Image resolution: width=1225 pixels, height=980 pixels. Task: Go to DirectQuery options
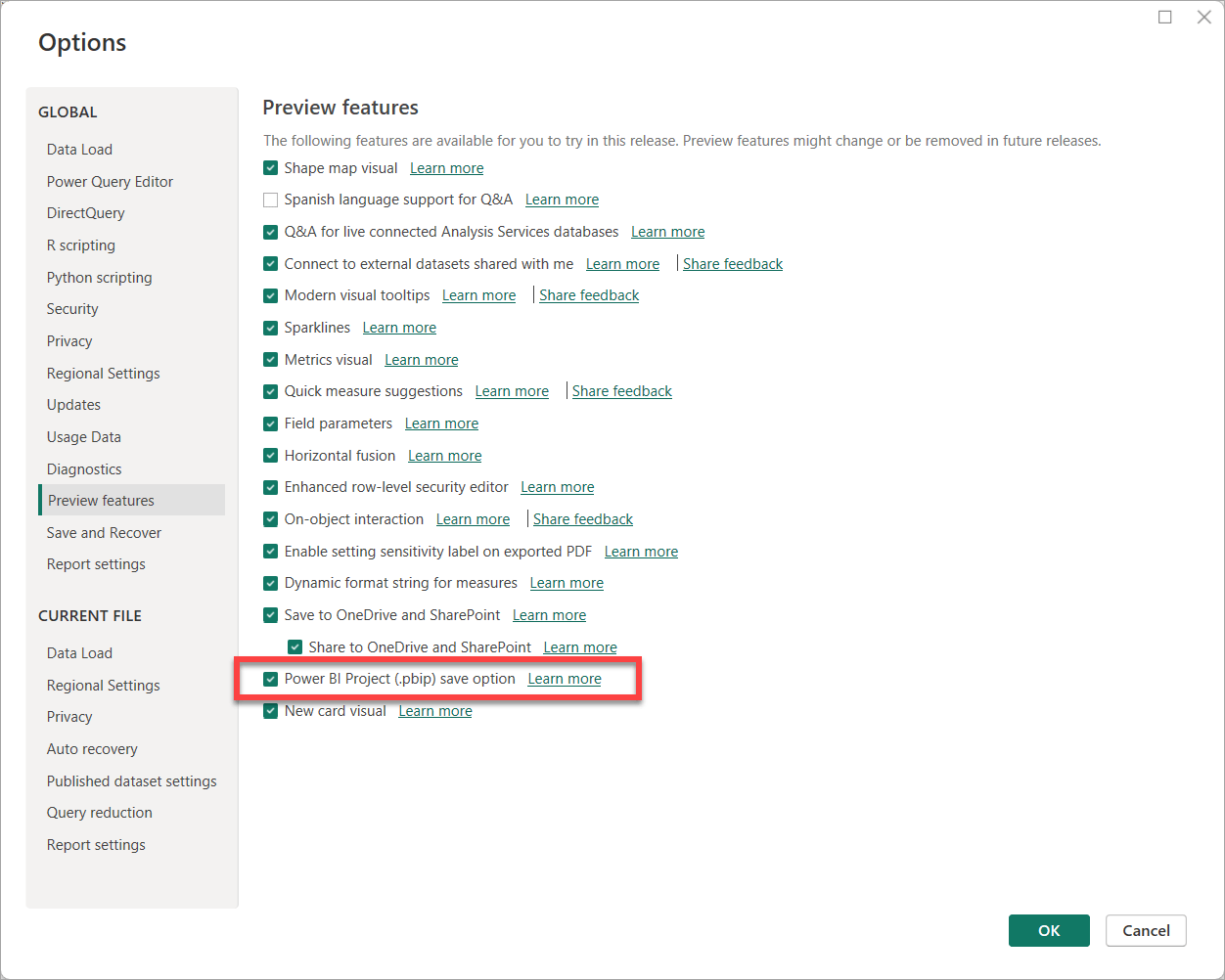click(x=86, y=213)
